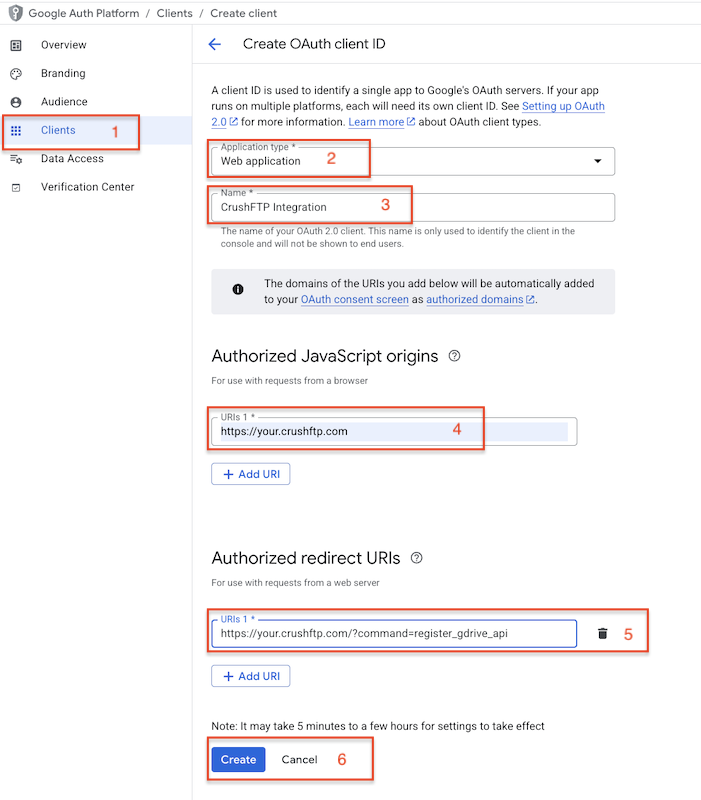The image size is (701, 800).
Task: Click the Google Auth Platform shield icon
Action: pyautogui.click(x=16, y=13)
